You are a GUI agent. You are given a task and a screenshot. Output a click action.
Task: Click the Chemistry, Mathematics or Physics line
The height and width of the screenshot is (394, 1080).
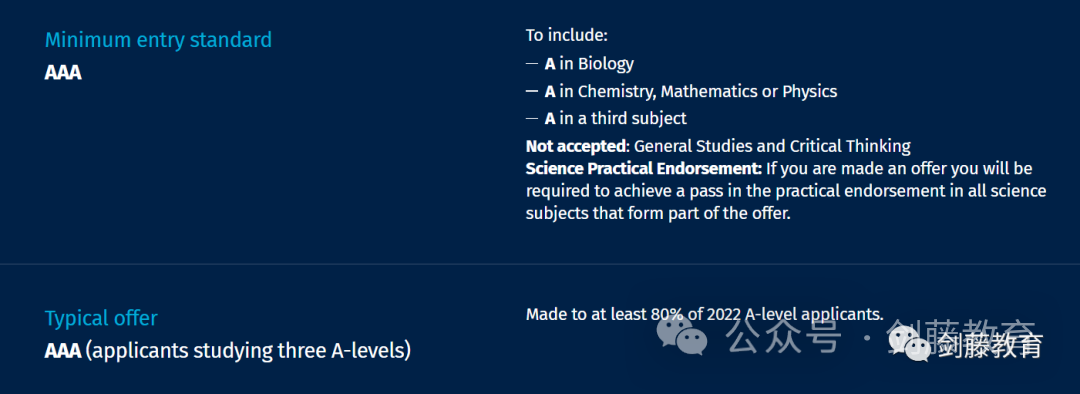691,91
